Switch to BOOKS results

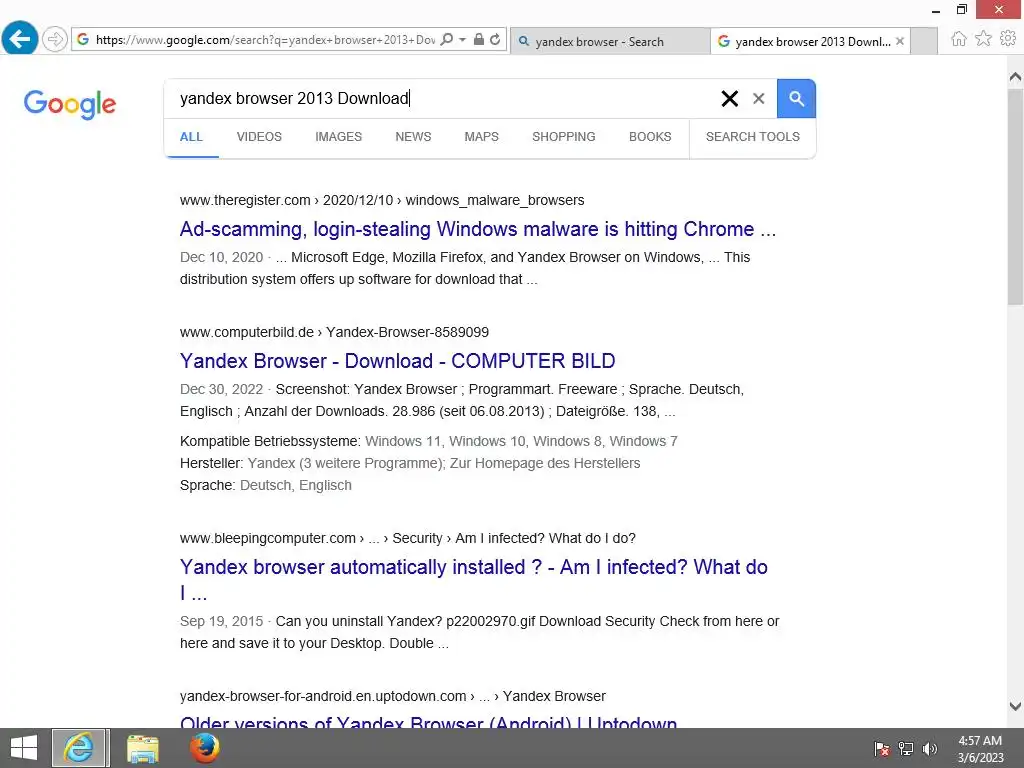pos(650,137)
